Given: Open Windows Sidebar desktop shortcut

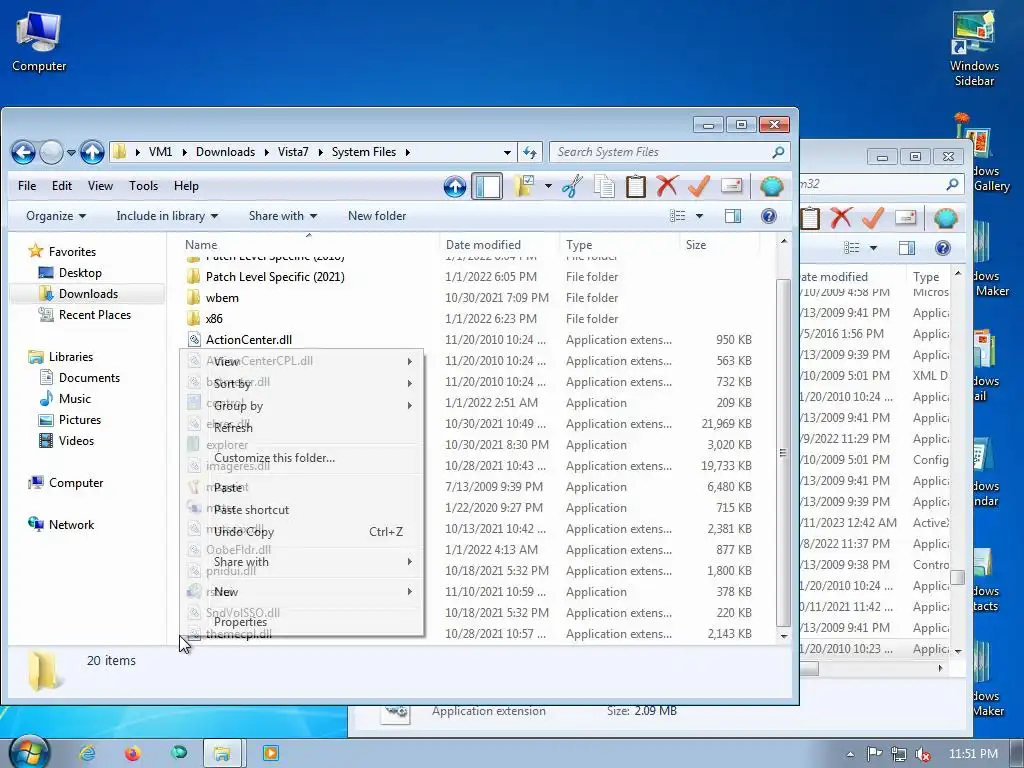Looking at the screenshot, I should coord(974,50).
